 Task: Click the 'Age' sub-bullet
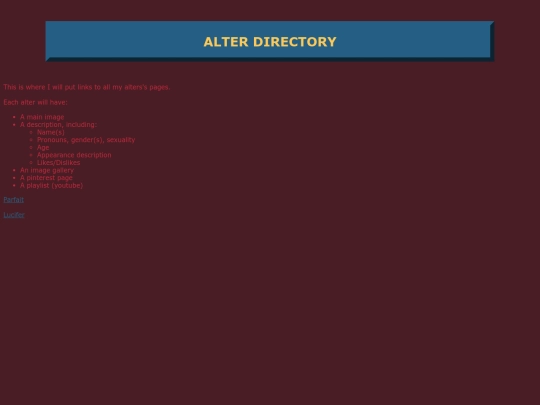43,147
